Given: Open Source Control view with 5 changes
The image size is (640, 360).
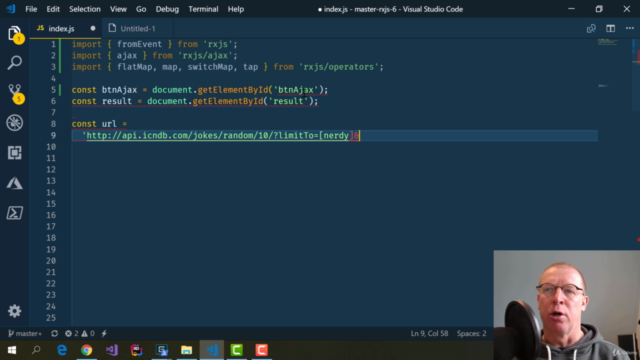Looking at the screenshot, I should tap(16, 93).
